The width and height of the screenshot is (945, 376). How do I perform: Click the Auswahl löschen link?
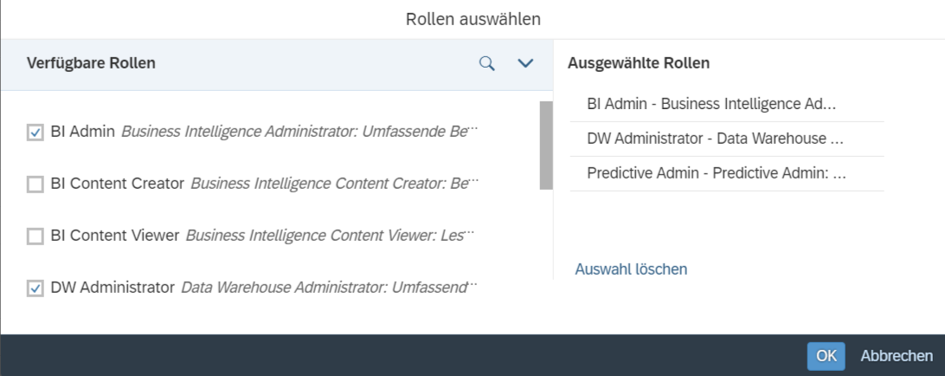[631, 269]
